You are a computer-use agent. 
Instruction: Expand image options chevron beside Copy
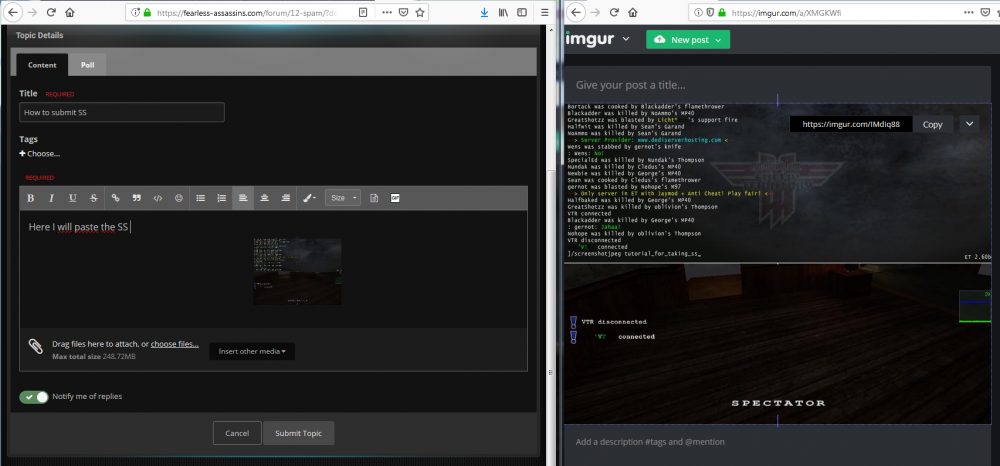(x=969, y=124)
